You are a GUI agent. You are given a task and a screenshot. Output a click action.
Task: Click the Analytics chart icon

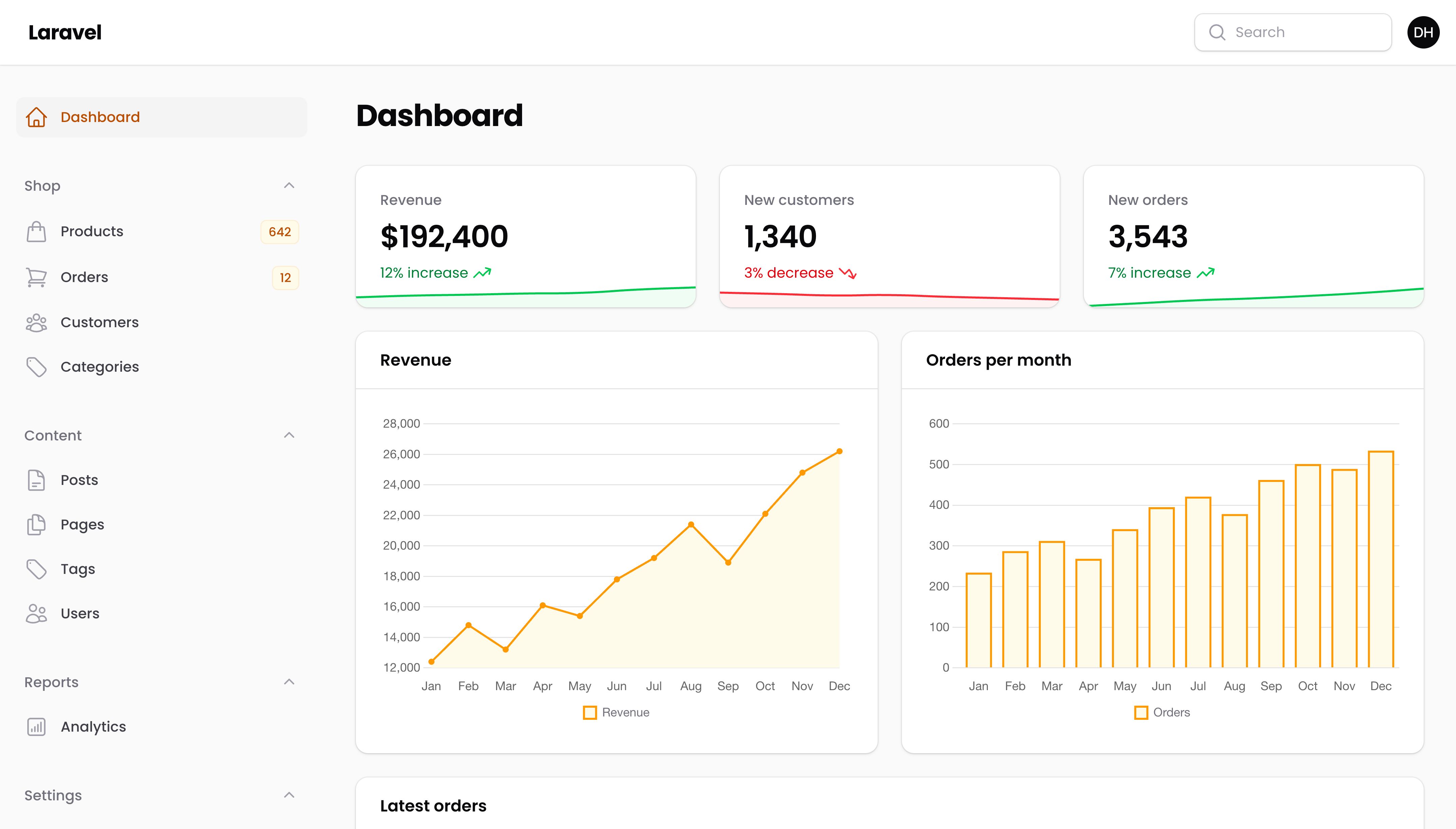click(36, 727)
